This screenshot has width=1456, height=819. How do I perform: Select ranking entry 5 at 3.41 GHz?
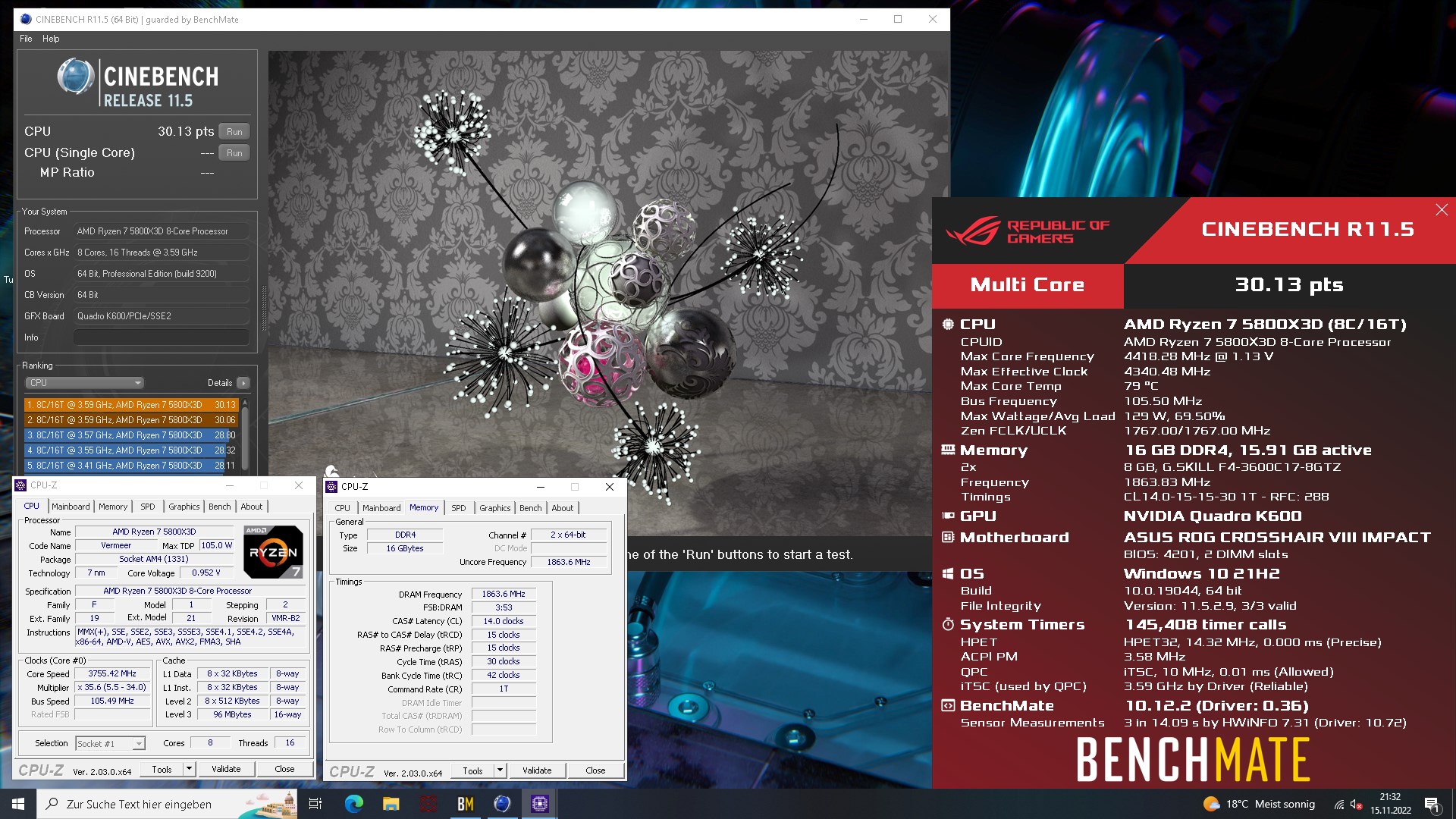coord(131,466)
